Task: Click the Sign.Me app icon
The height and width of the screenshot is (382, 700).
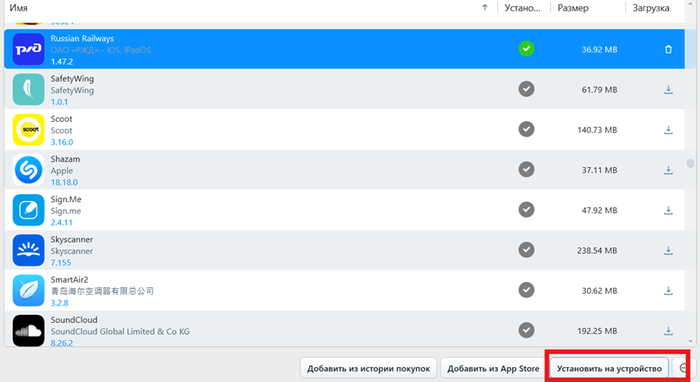Action: [x=29, y=210]
